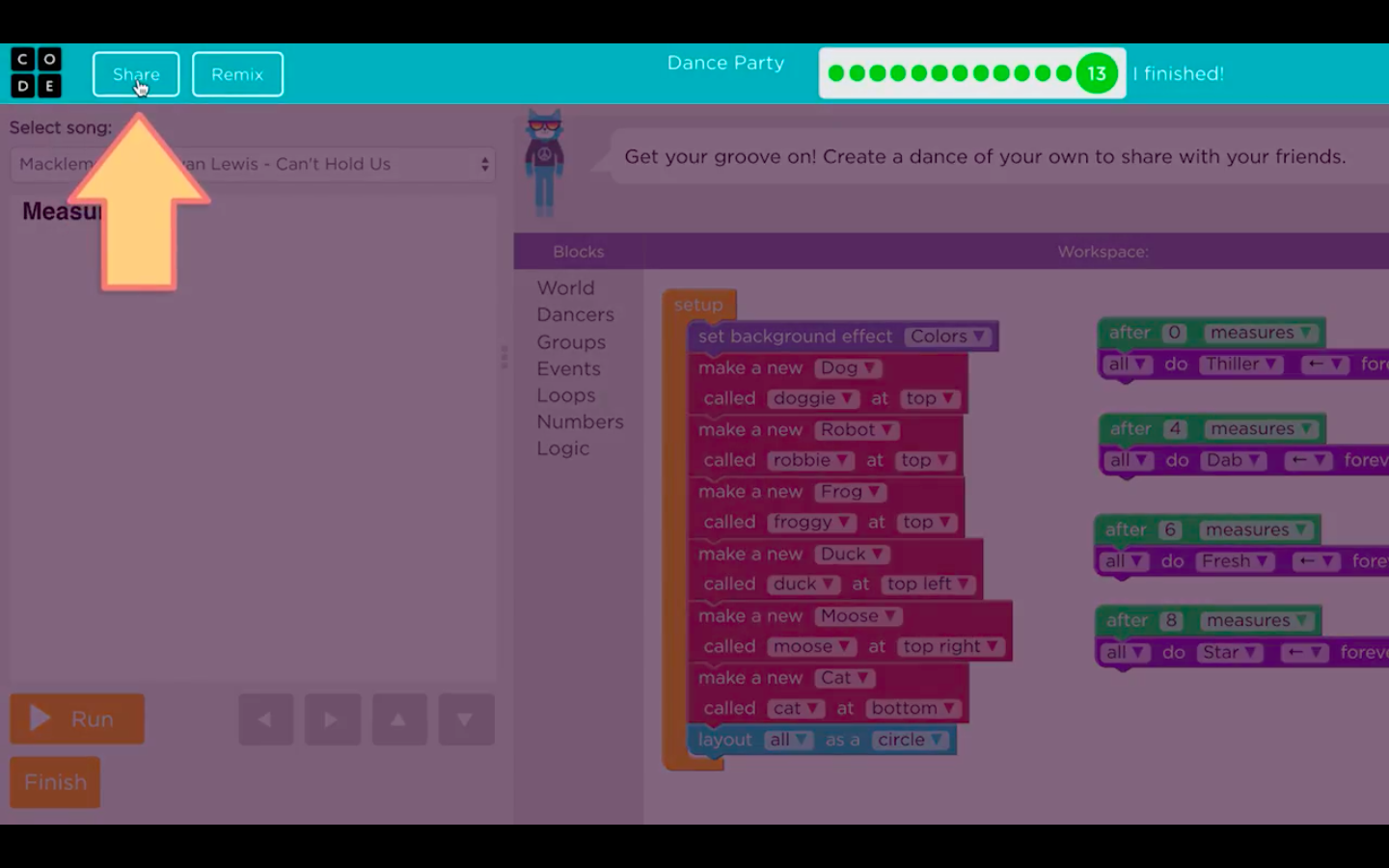Viewport: 1389px width, 868px height.
Task: Open the Select song dropdown
Action: coord(253,164)
